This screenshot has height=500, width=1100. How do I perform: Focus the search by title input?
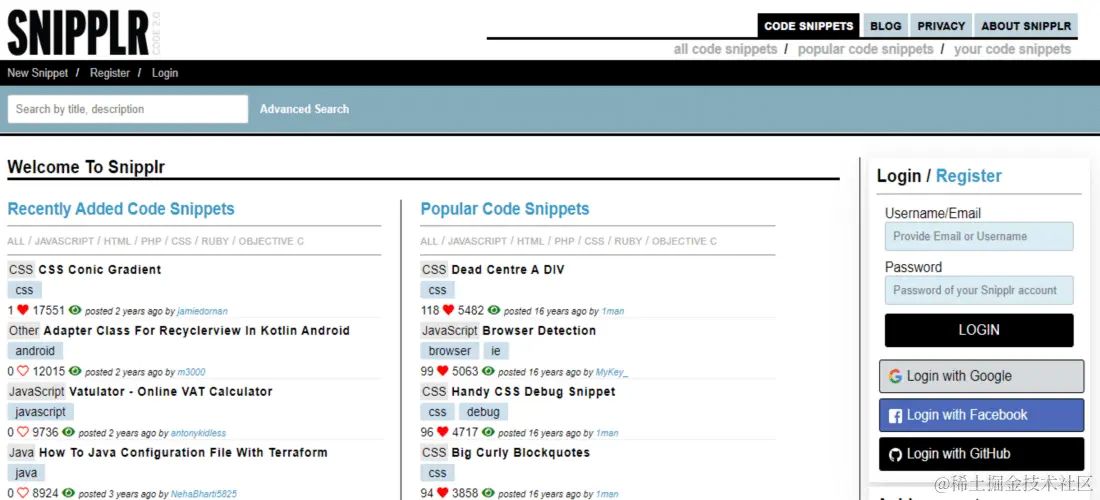pos(127,109)
